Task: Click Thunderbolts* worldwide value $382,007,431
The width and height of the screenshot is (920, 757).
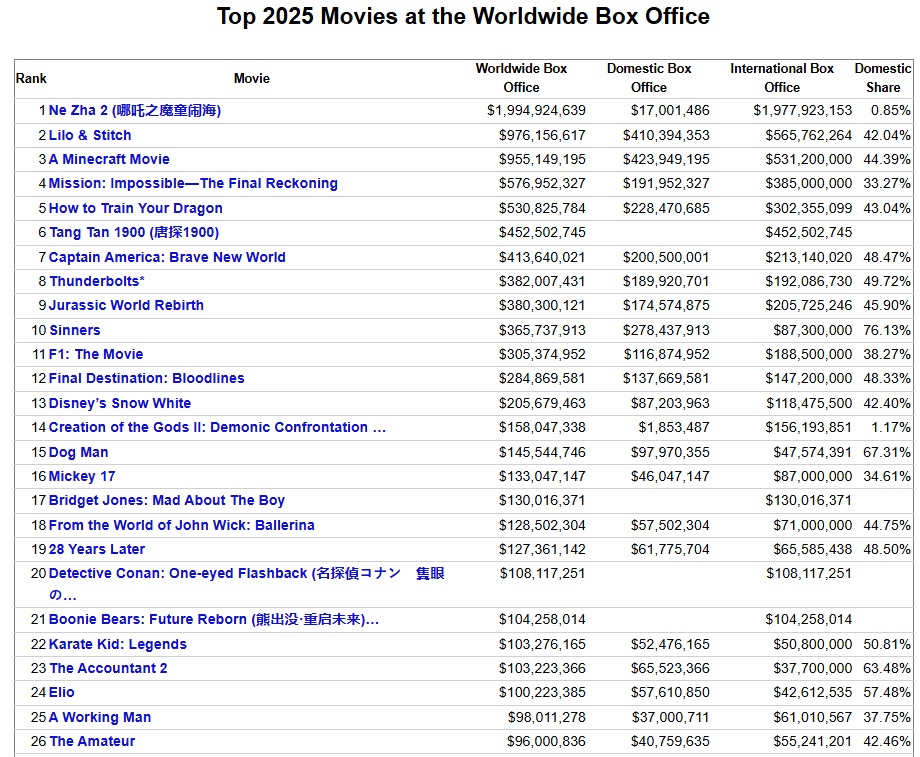Action: click(x=542, y=281)
